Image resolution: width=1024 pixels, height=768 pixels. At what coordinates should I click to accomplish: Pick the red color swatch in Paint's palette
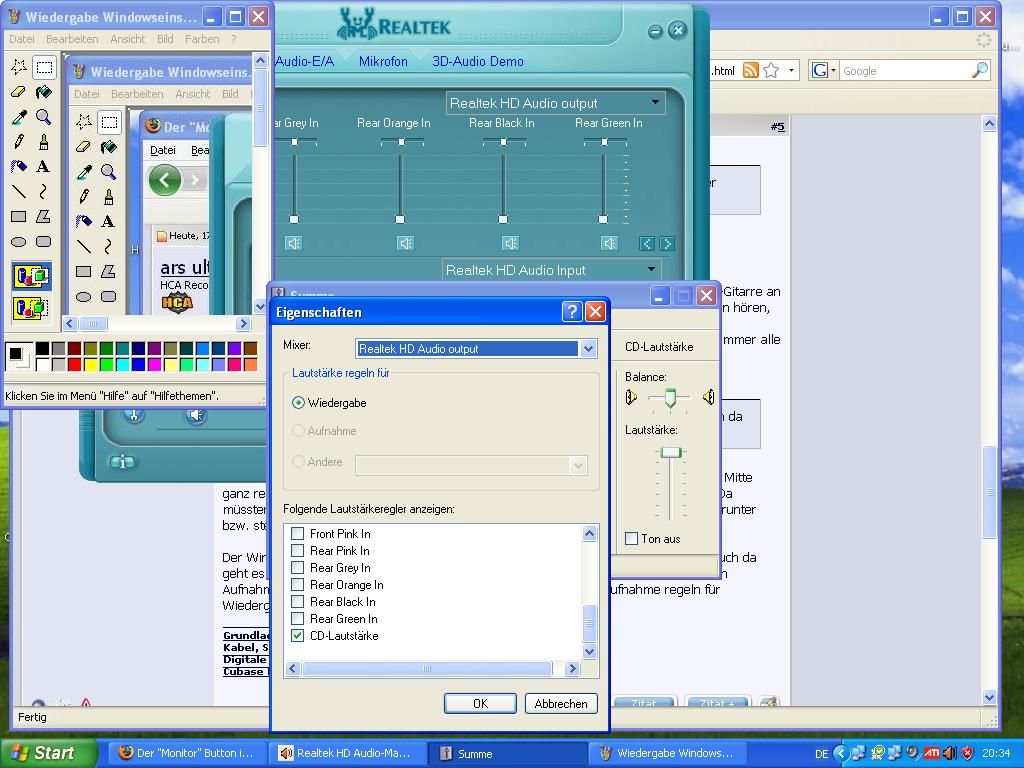pos(74,364)
